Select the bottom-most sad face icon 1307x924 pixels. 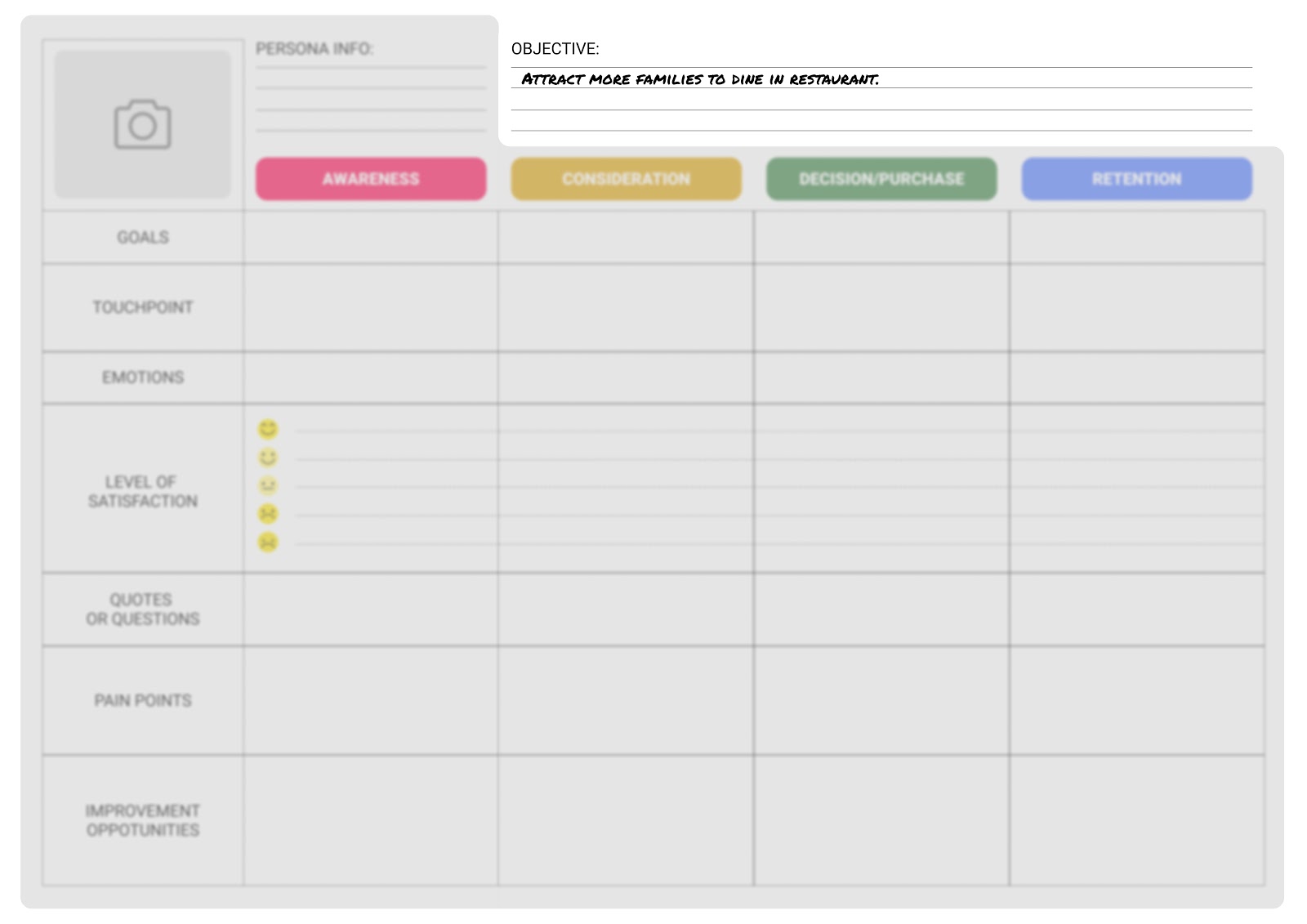268,542
